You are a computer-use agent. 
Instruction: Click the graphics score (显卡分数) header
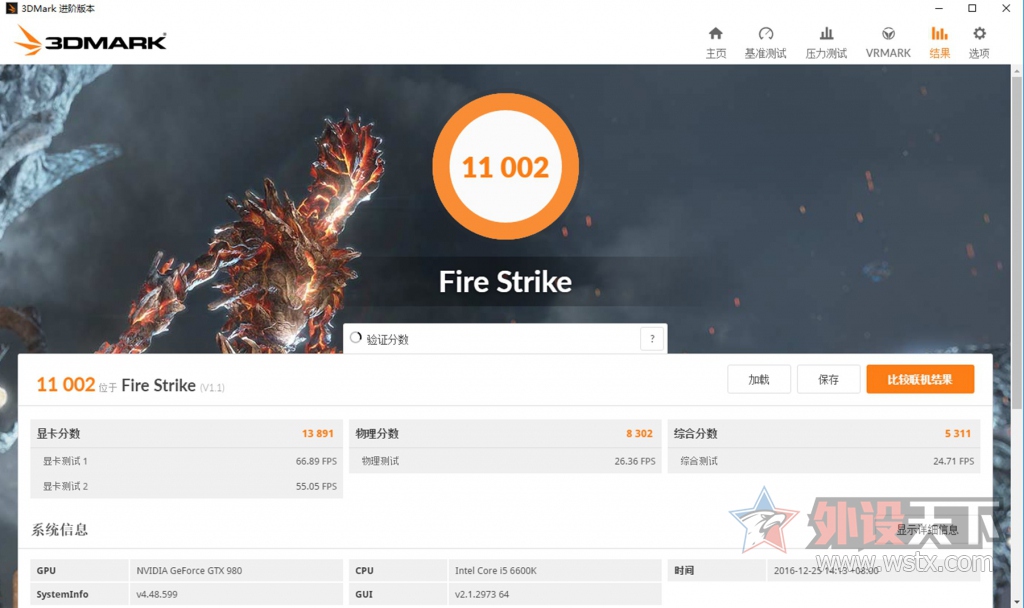[x=58, y=434]
